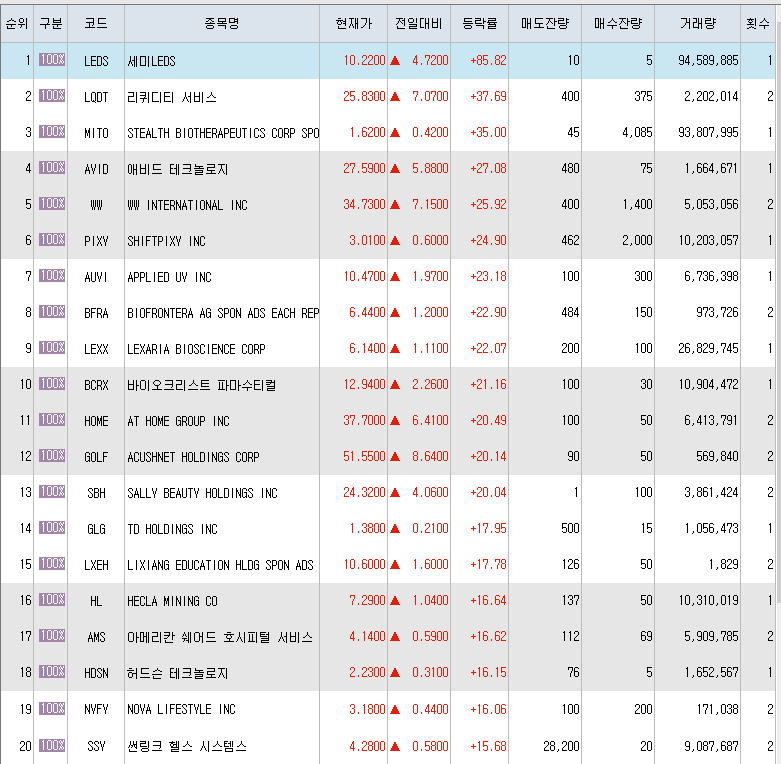This screenshot has height=764, width=781.
Task: Select SALLY BEAUTY HOLDINGS INC name
Action: point(202,493)
